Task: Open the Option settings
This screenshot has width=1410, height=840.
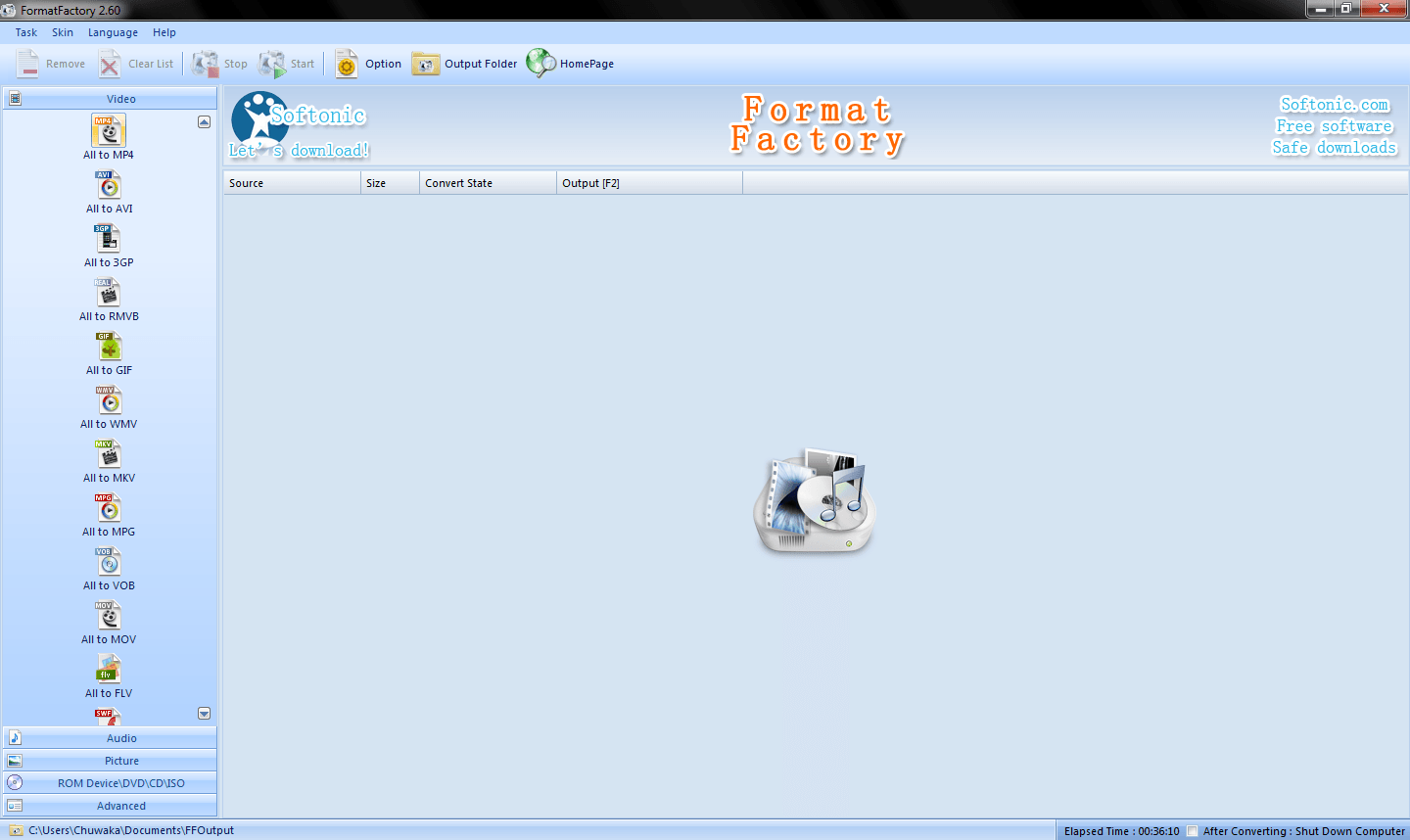Action: (367, 63)
